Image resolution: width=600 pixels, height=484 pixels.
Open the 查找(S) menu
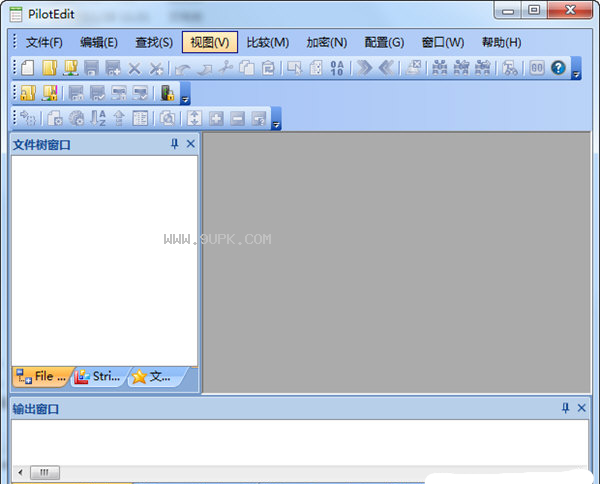[154, 42]
